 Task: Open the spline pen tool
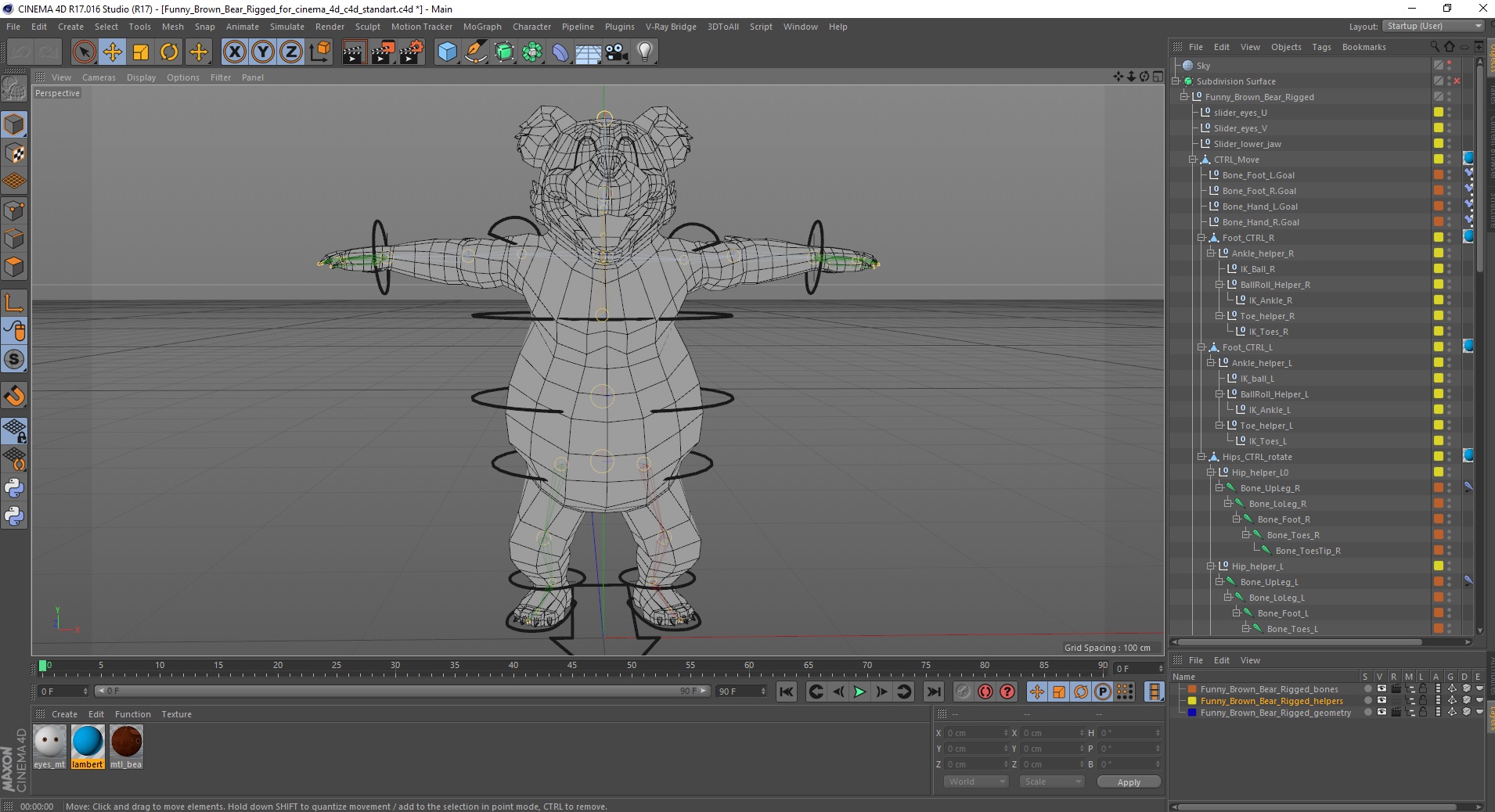point(475,52)
